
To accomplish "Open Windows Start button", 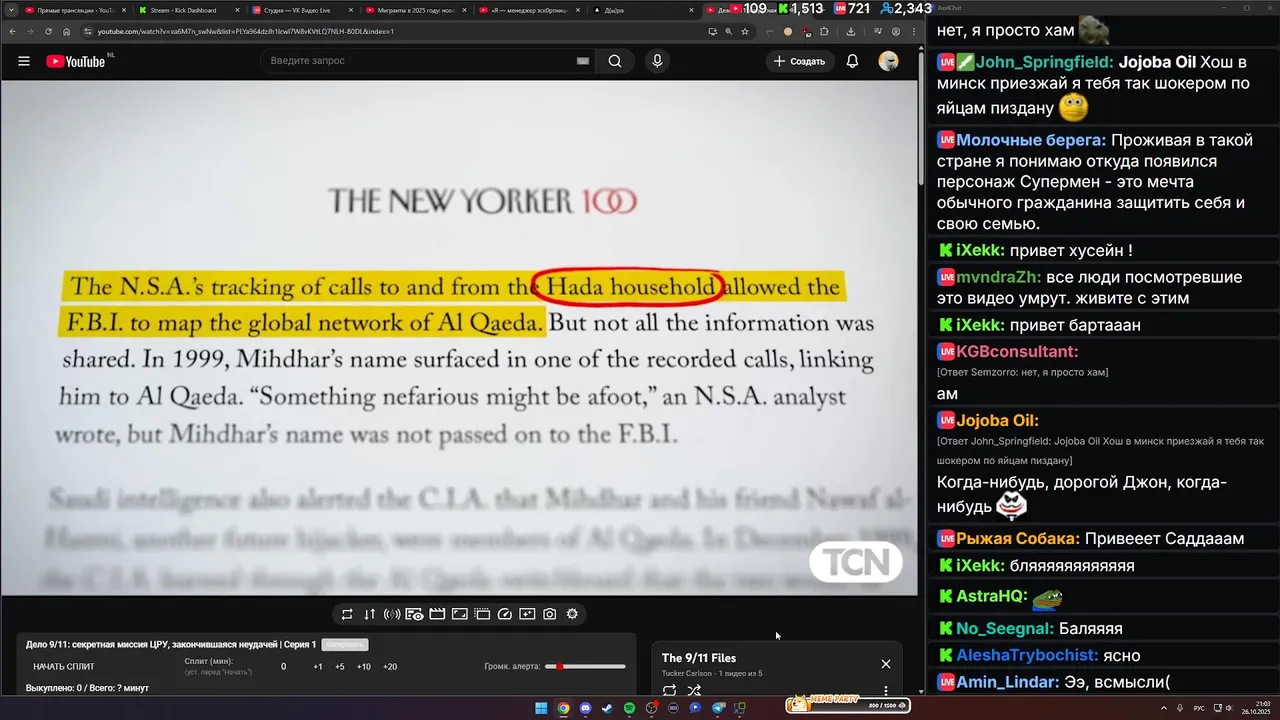I will click(541, 708).
